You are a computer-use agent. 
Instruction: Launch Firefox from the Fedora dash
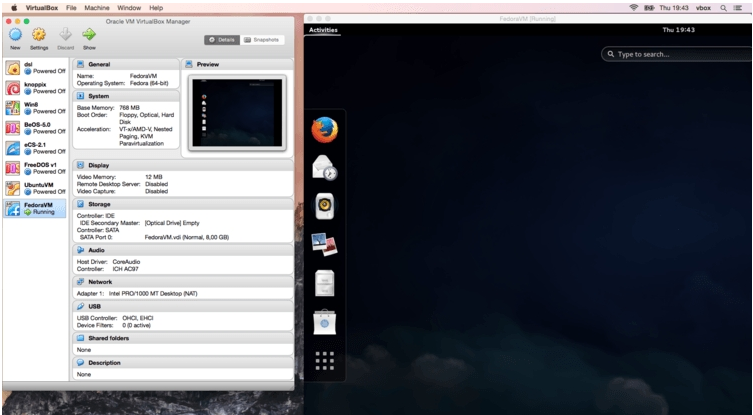click(325, 130)
